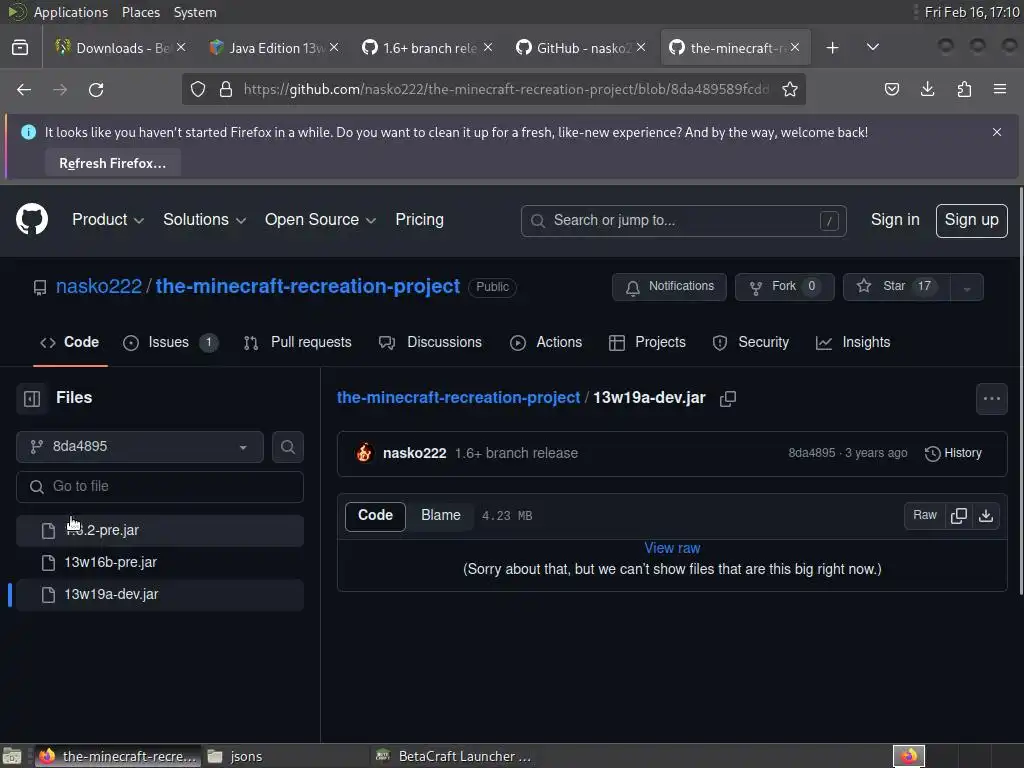Copy the file path of 13w19a-dev.jar
This screenshot has width=1024, height=768.
click(x=728, y=398)
